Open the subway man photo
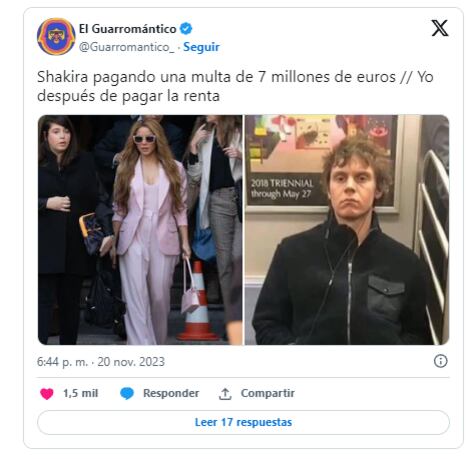Image resolution: width=471 pixels, height=459 pixels. [x=347, y=230]
